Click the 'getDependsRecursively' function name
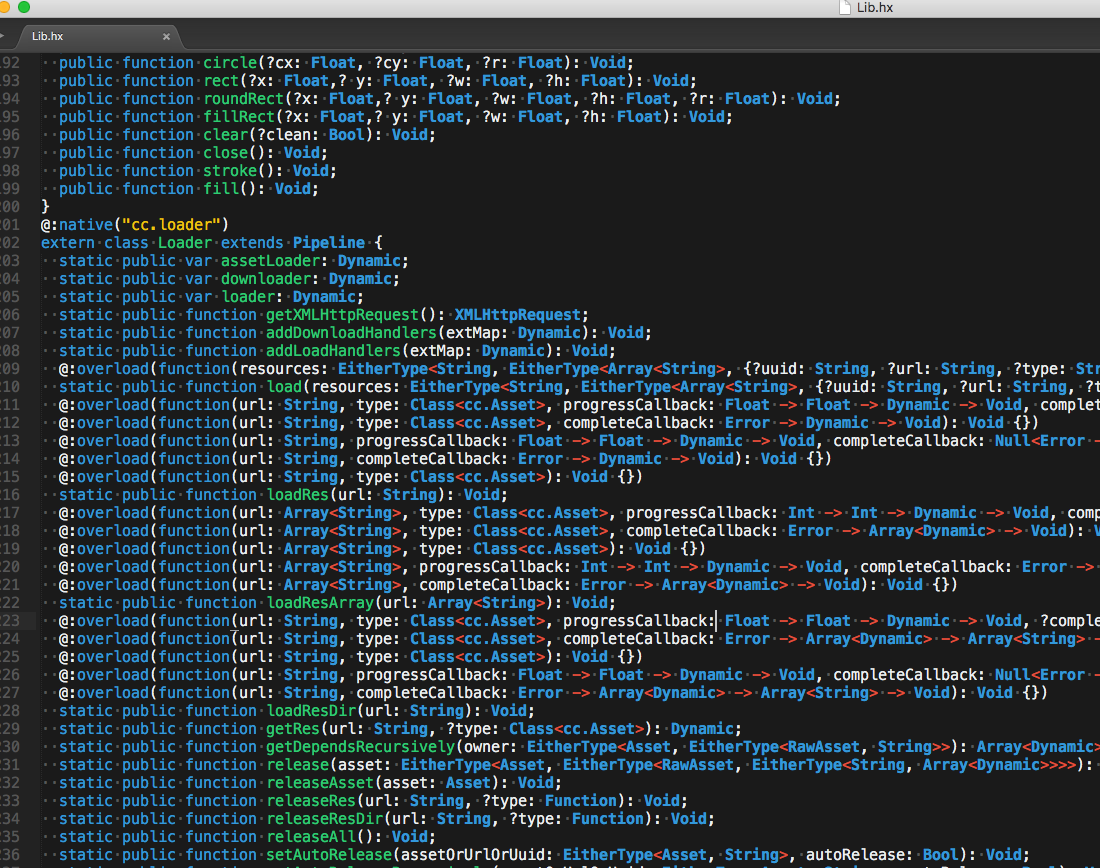 coord(361,747)
